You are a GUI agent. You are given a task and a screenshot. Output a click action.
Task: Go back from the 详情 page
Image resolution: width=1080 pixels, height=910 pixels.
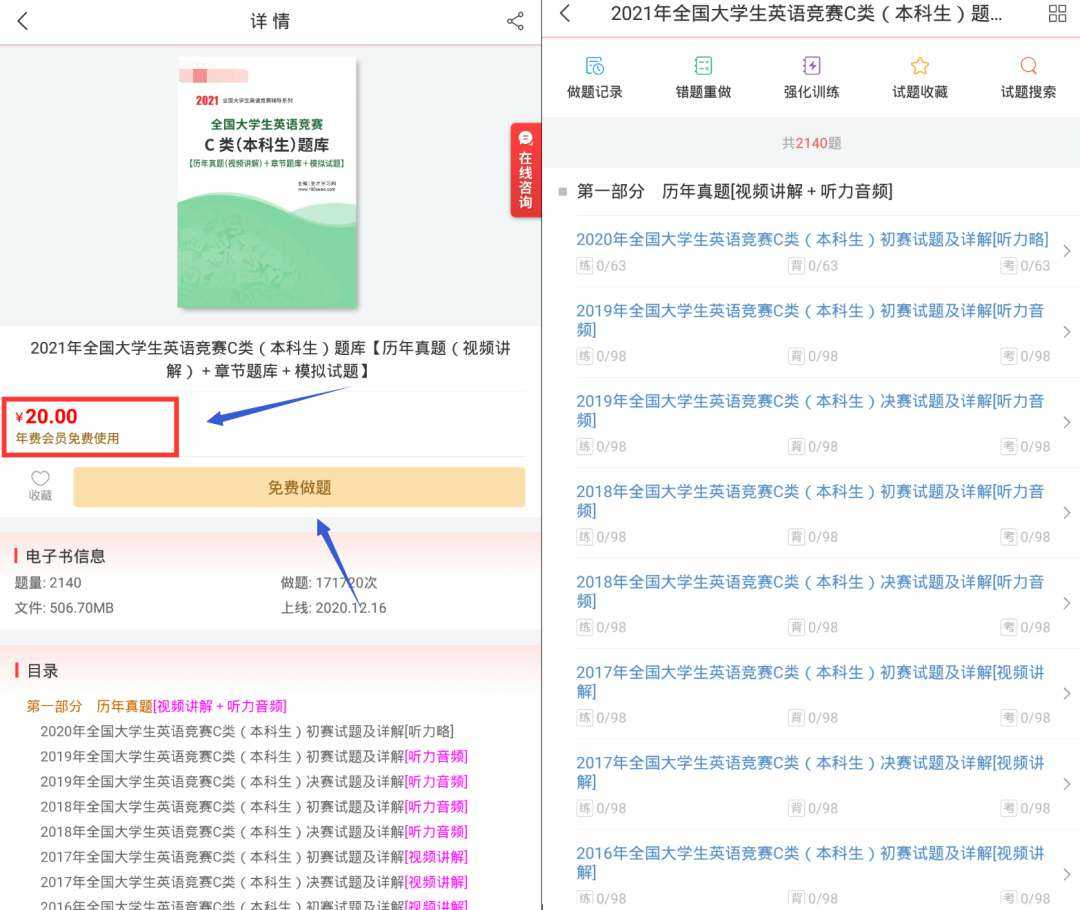[23, 21]
